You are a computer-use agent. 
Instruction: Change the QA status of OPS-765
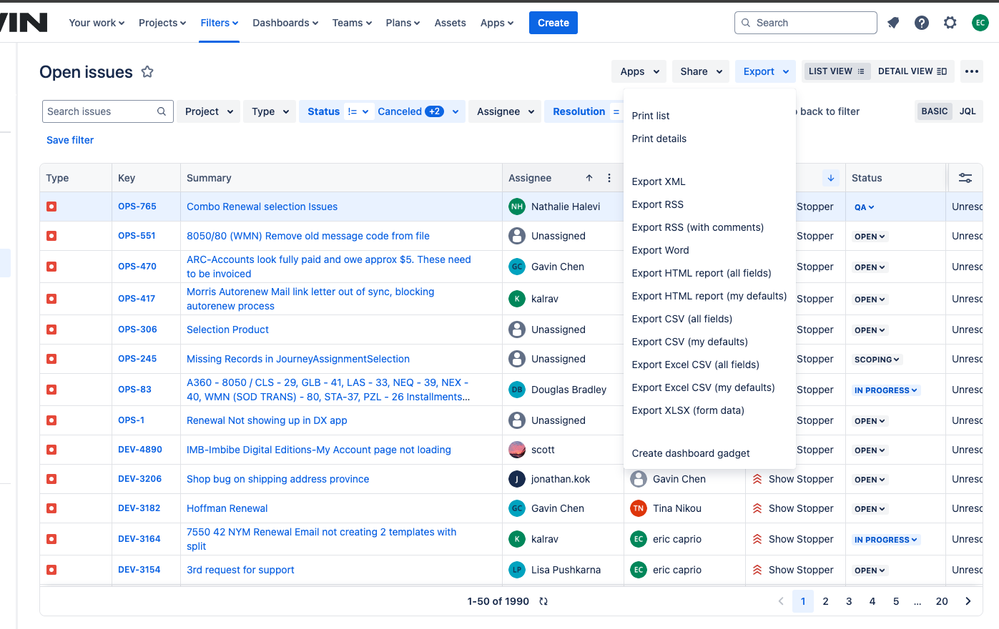(864, 207)
